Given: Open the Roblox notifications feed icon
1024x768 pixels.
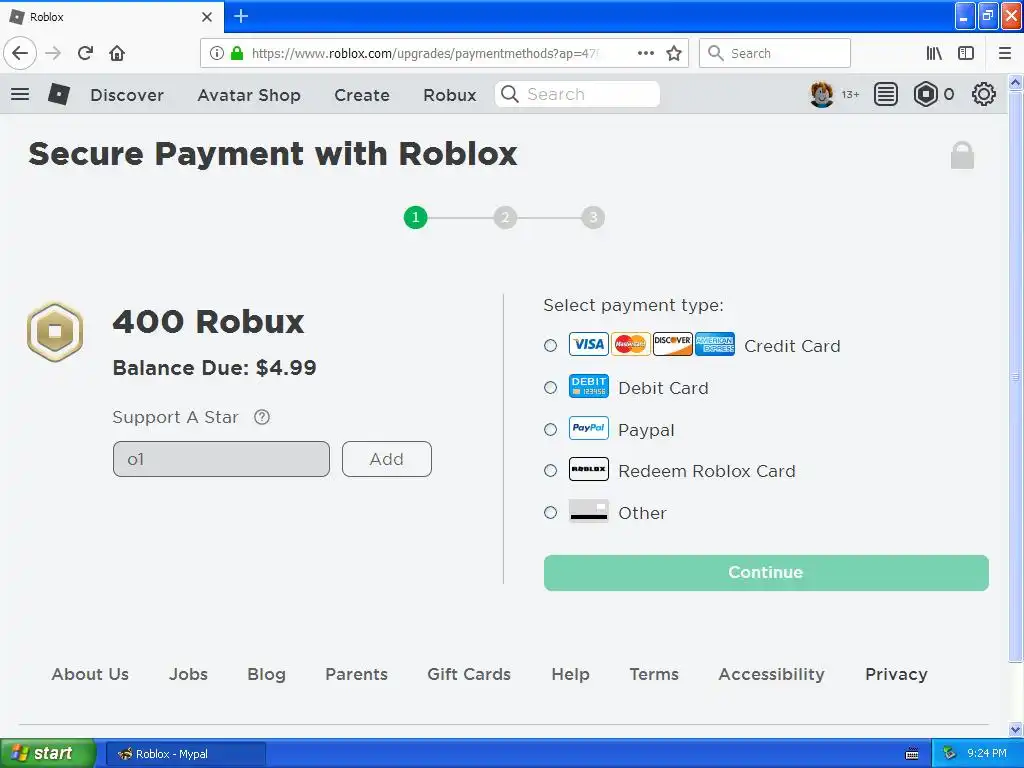Looking at the screenshot, I should click(886, 94).
